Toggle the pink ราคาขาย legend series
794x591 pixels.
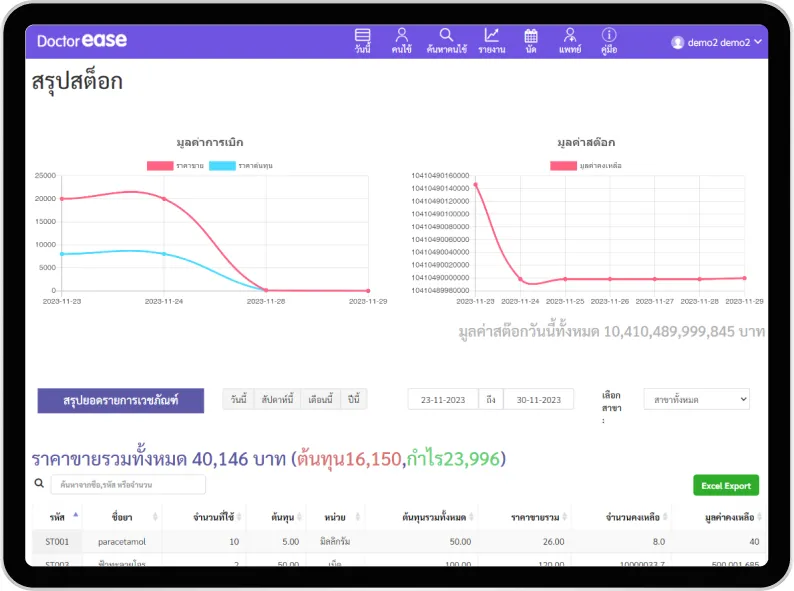[175, 165]
